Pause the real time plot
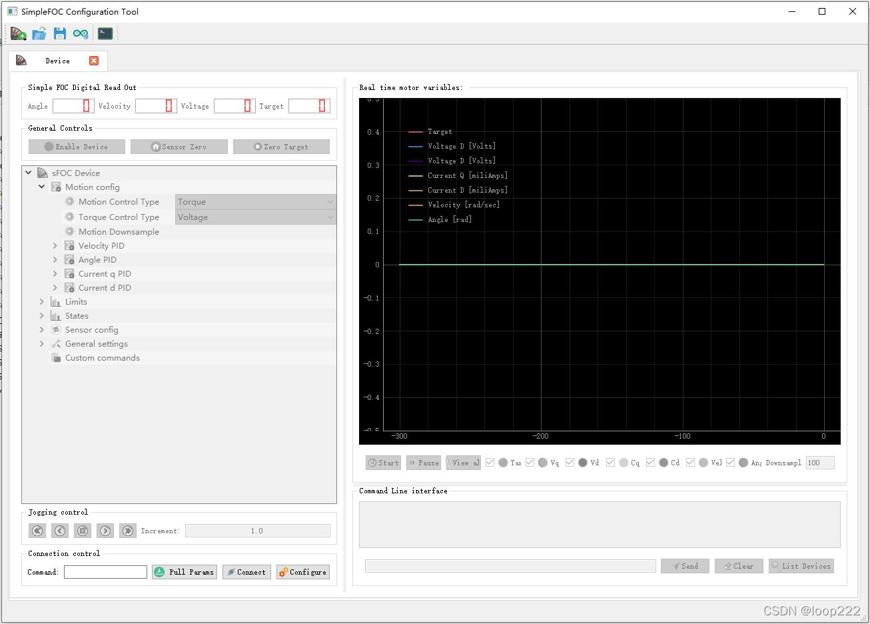Viewport: 870px width, 624px height. [x=423, y=463]
